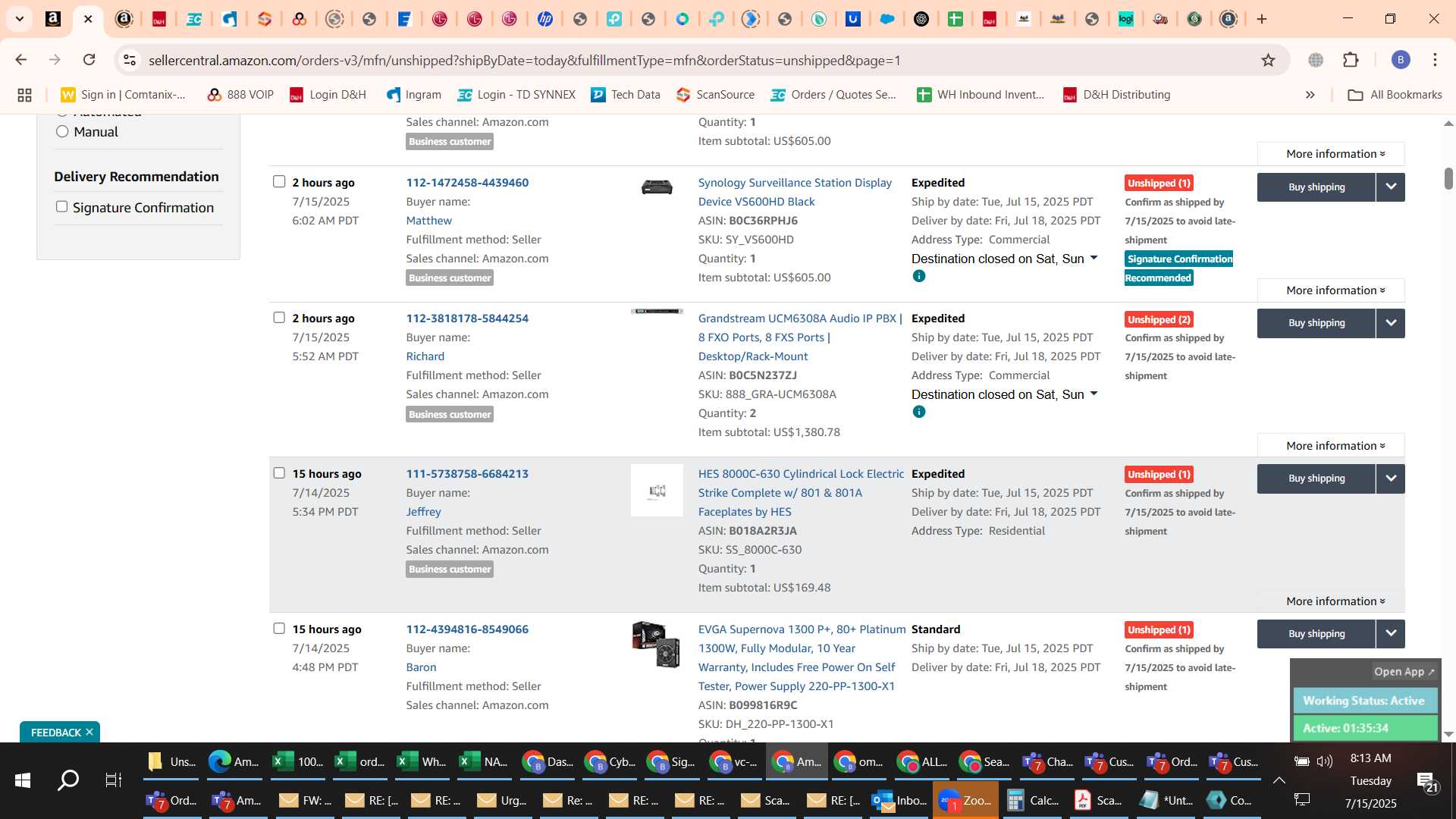Open the Unsaved file explorer taskbar item

tap(171, 761)
